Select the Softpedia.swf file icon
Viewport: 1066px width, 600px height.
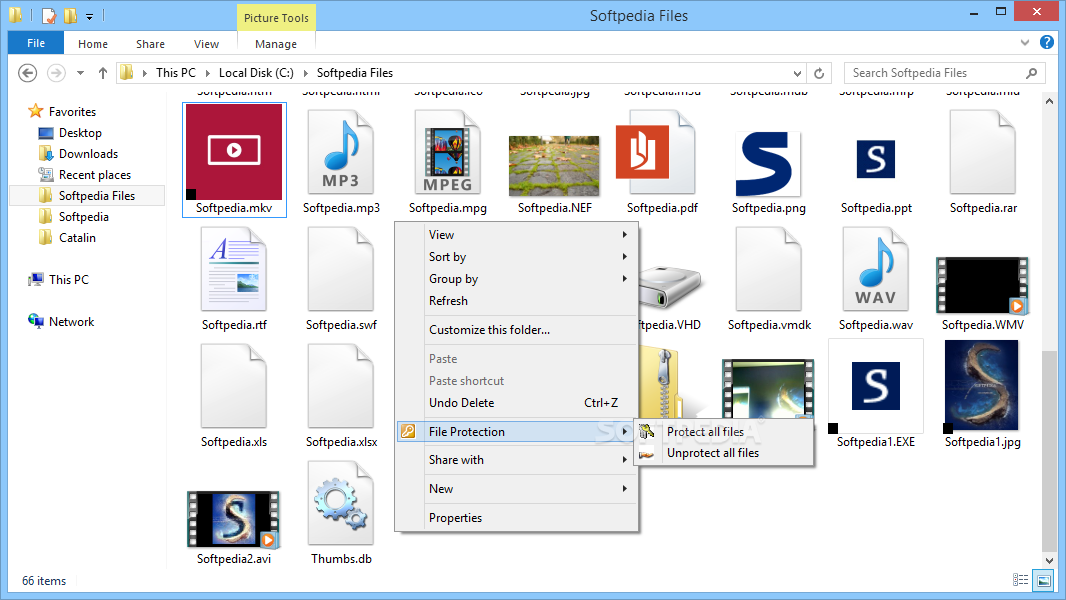[341, 270]
